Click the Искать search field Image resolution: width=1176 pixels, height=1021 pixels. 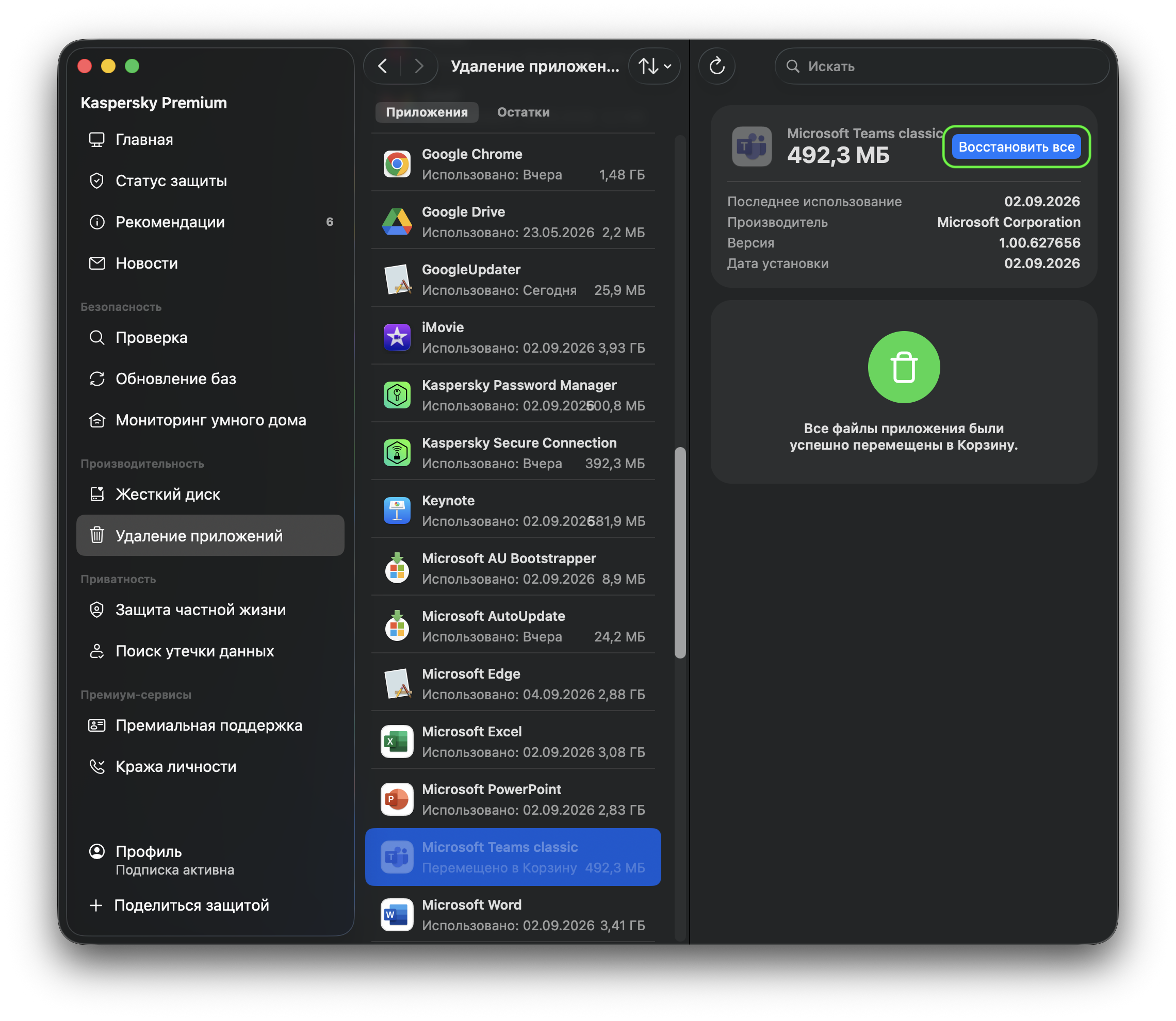[x=942, y=66]
